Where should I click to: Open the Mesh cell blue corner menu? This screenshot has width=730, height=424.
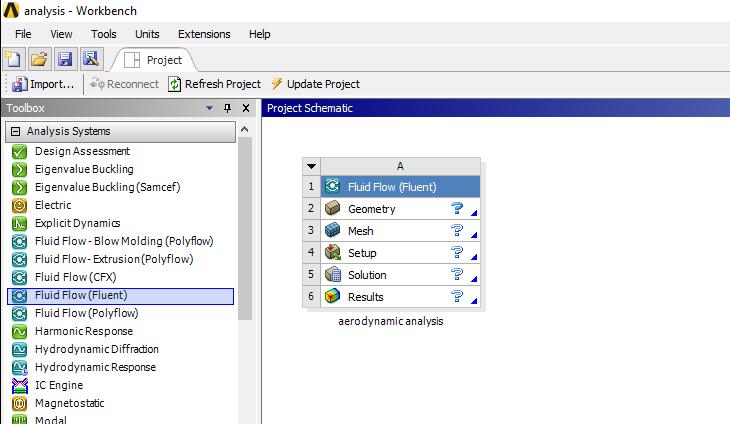tap(474, 235)
